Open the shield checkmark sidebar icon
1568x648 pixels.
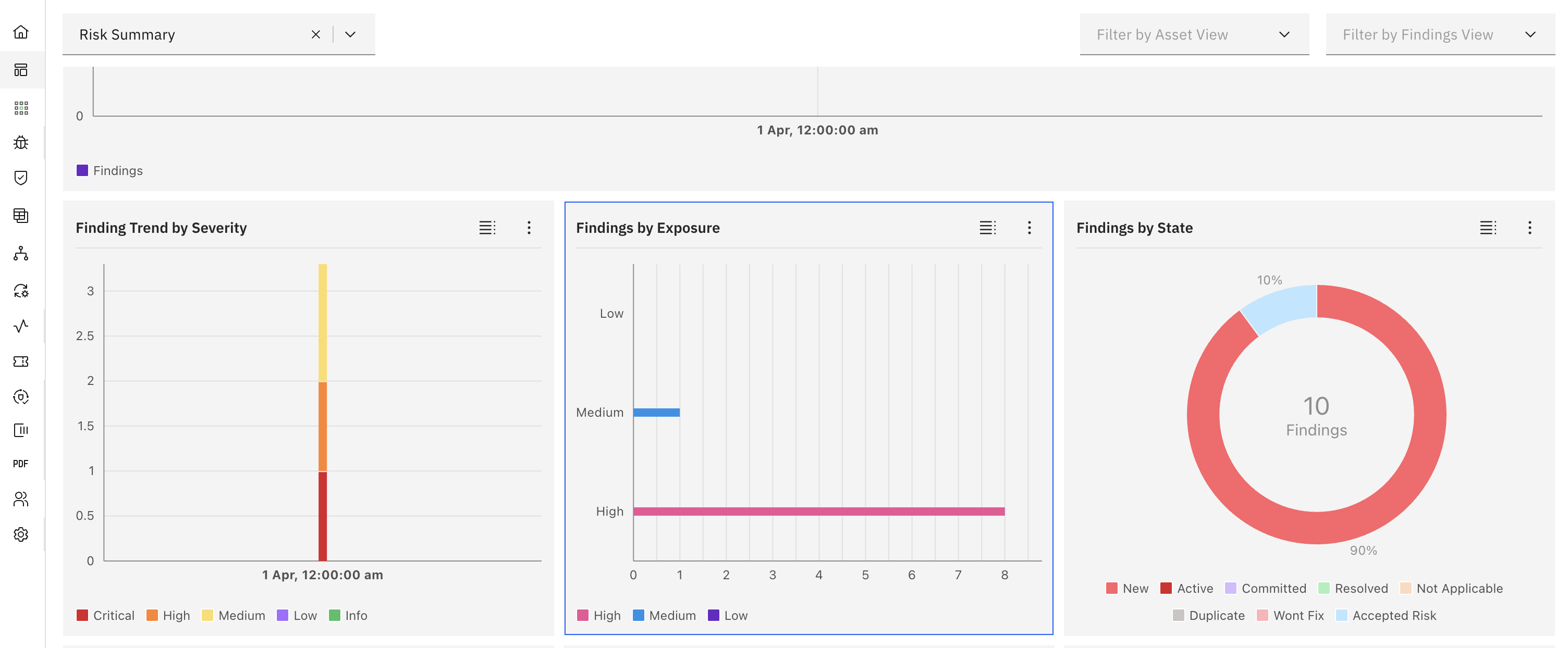pyautogui.click(x=21, y=178)
